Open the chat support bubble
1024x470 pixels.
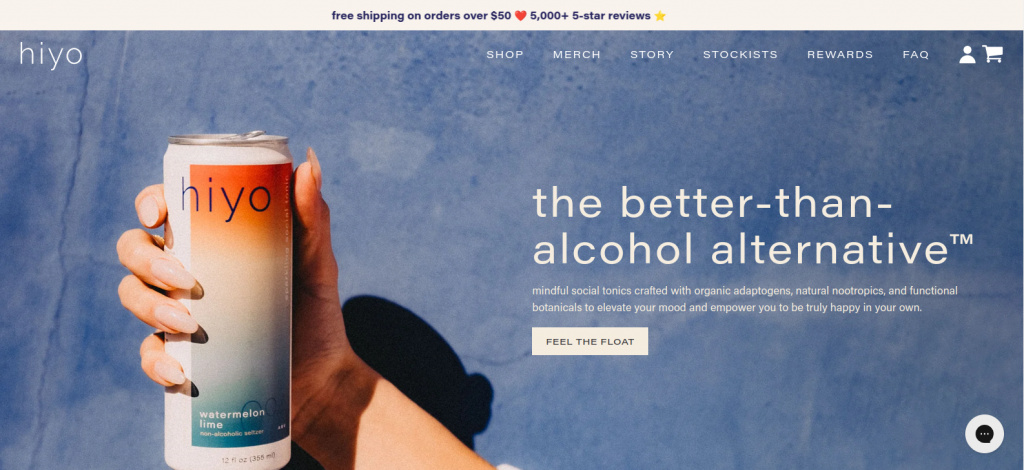click(984, 433)
